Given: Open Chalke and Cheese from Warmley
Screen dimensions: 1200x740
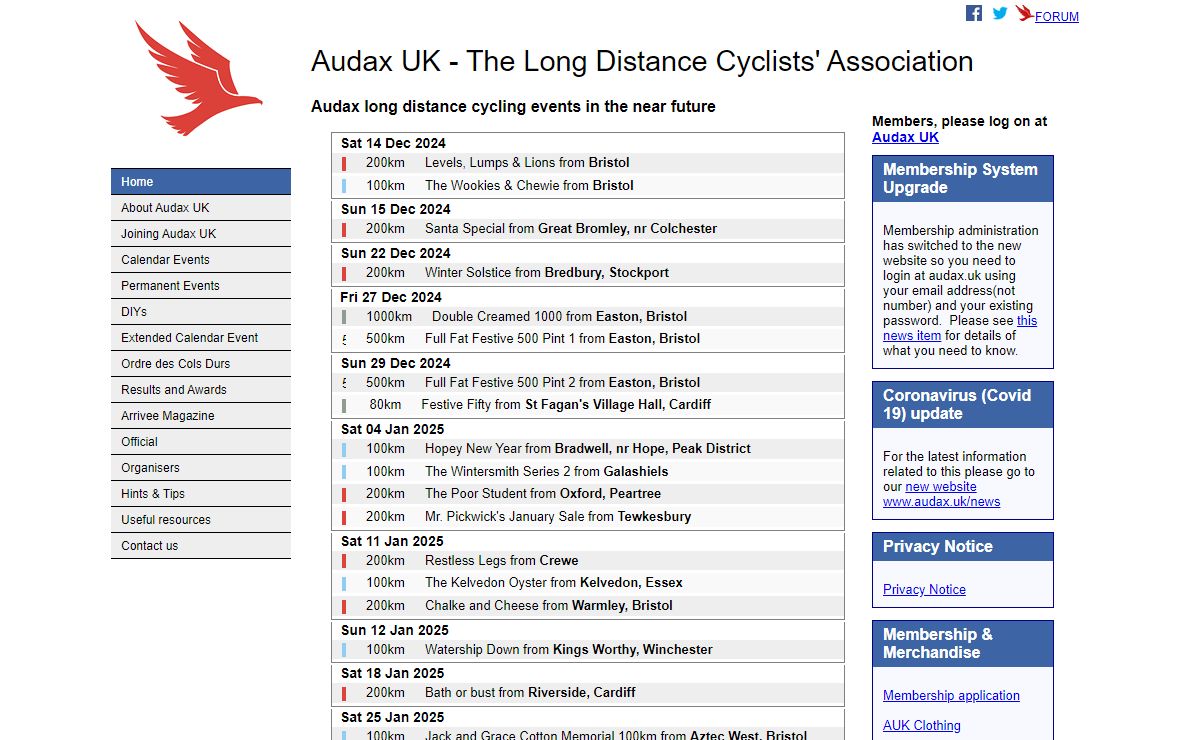Looking at the screenshot, I should pyautogui.click(x=588, y=606).
